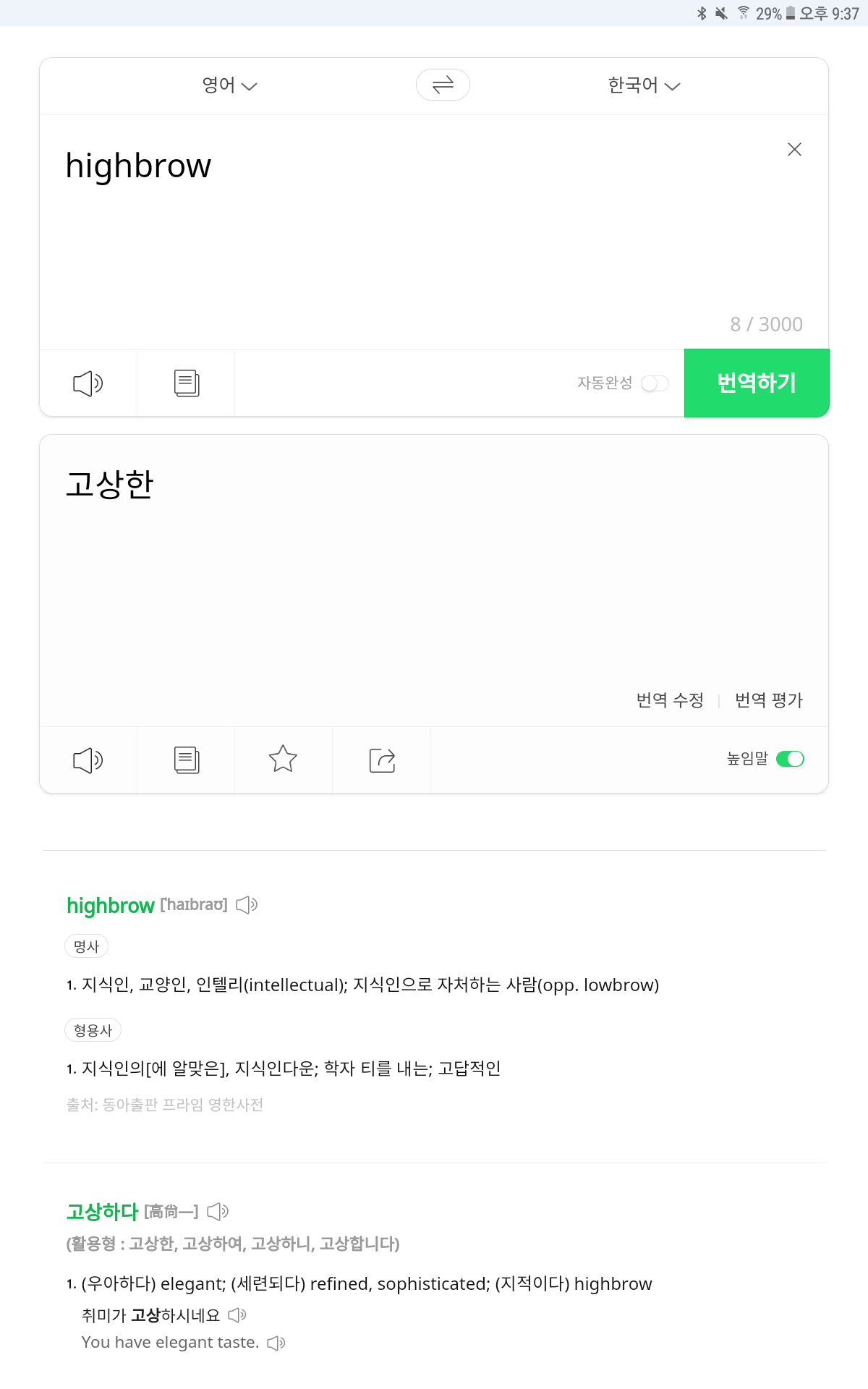Screen dimensions: 868x1389
Task: Turn off the 높임말 honorific toggle
Action: point(790,759)
